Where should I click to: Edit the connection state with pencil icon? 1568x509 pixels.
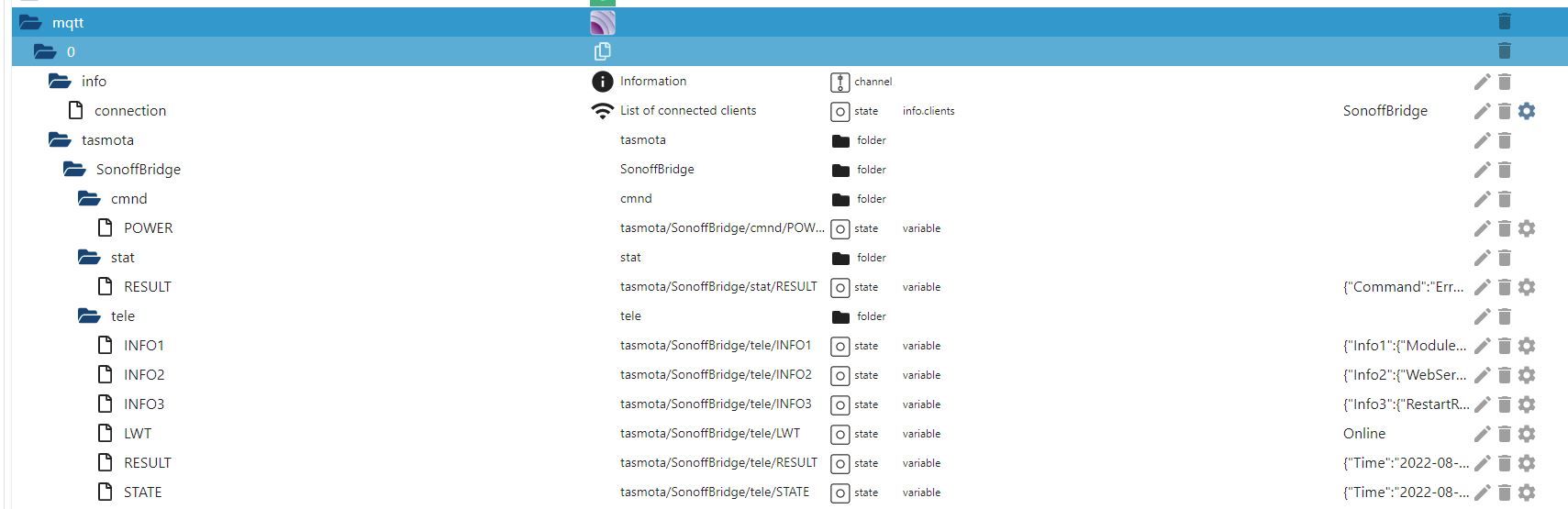click(x=1482, y=111)
